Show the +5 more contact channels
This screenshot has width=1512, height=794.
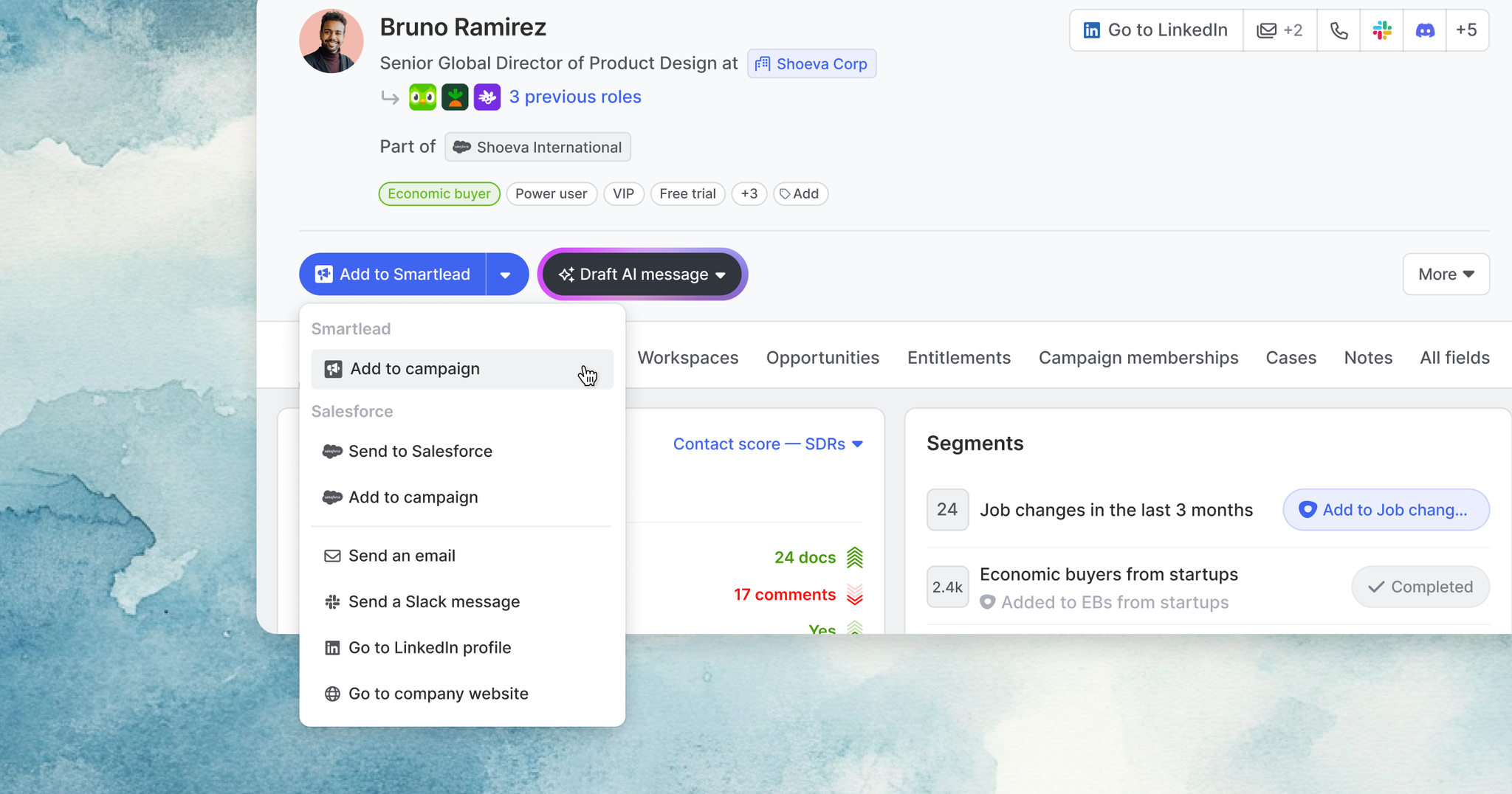click(1466, 30)
